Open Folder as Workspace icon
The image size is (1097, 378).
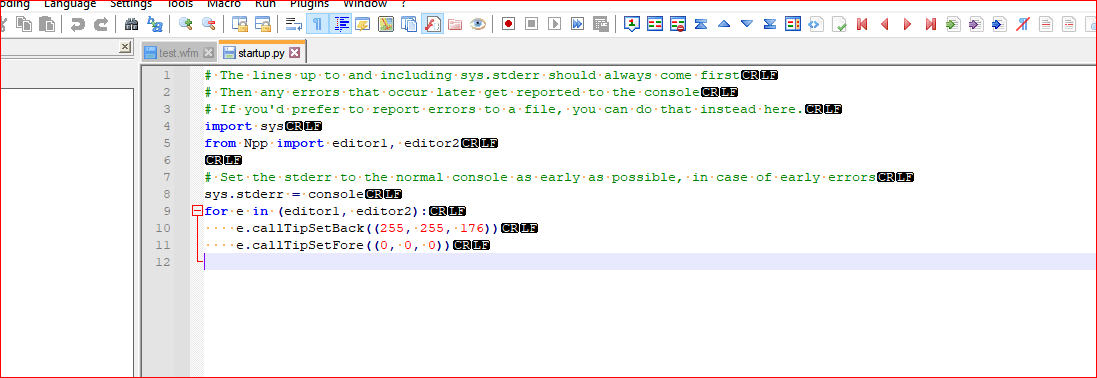click(x=455, y=24)
